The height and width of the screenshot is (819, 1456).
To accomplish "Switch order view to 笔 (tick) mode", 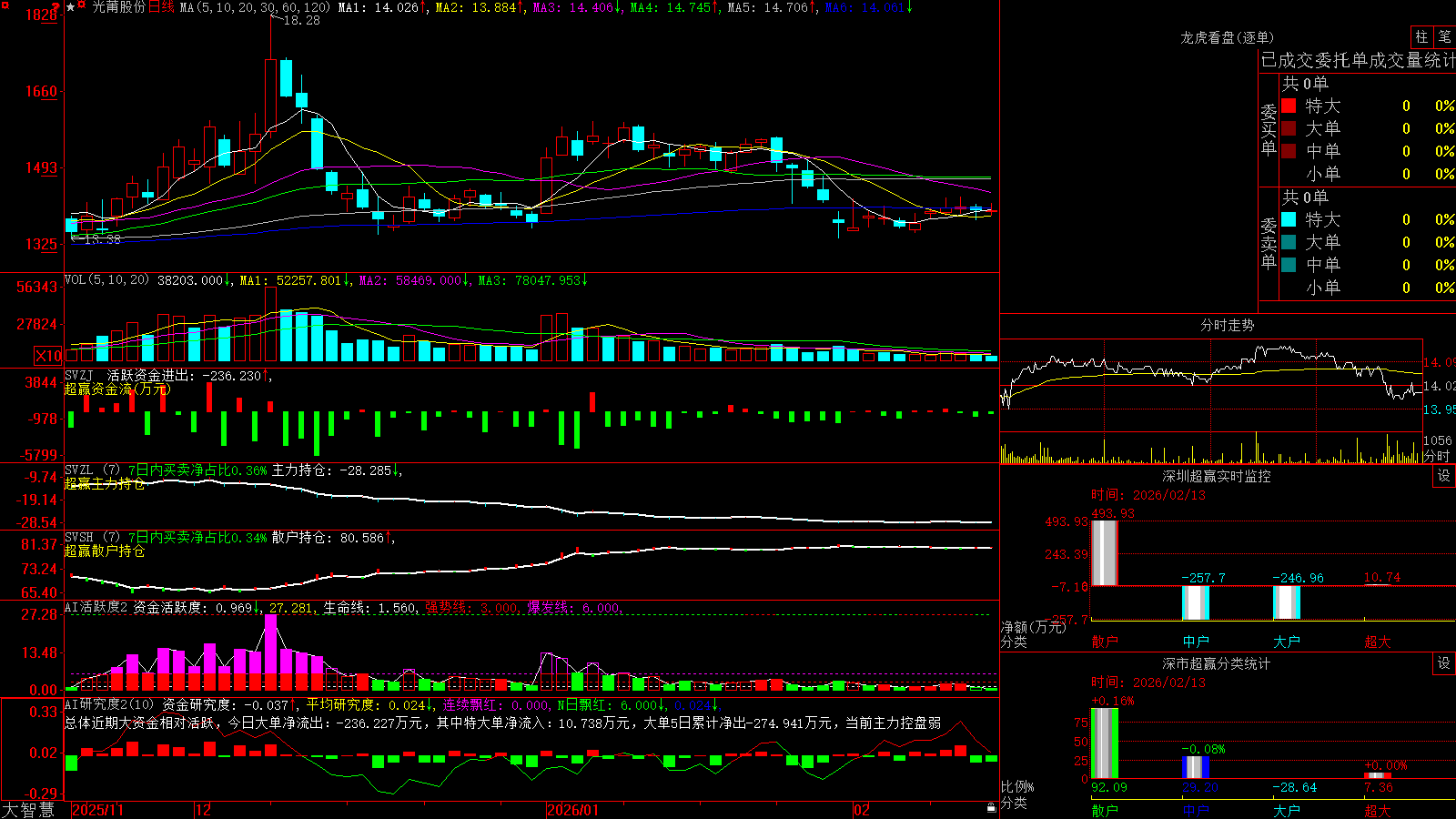I will (x=1444, y=37).
